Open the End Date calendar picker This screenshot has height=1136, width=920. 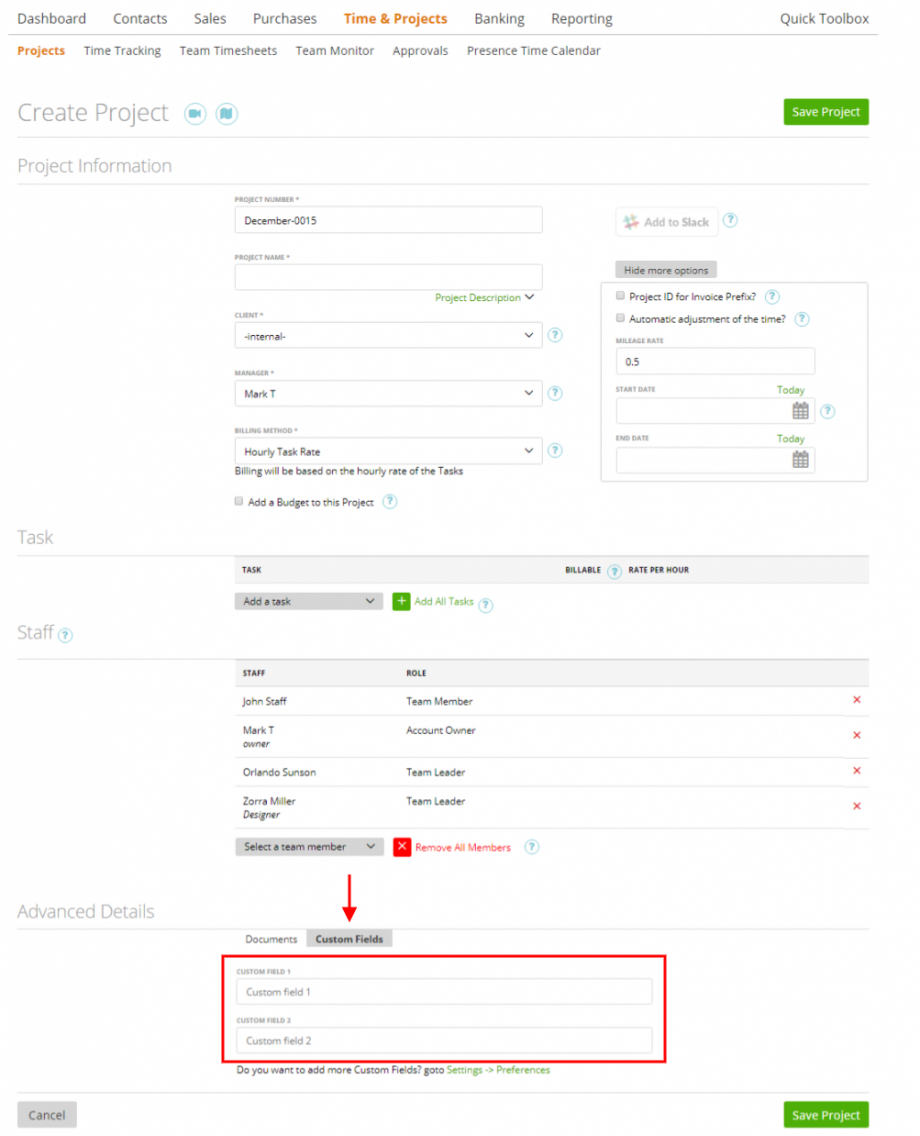pos(801,459)
